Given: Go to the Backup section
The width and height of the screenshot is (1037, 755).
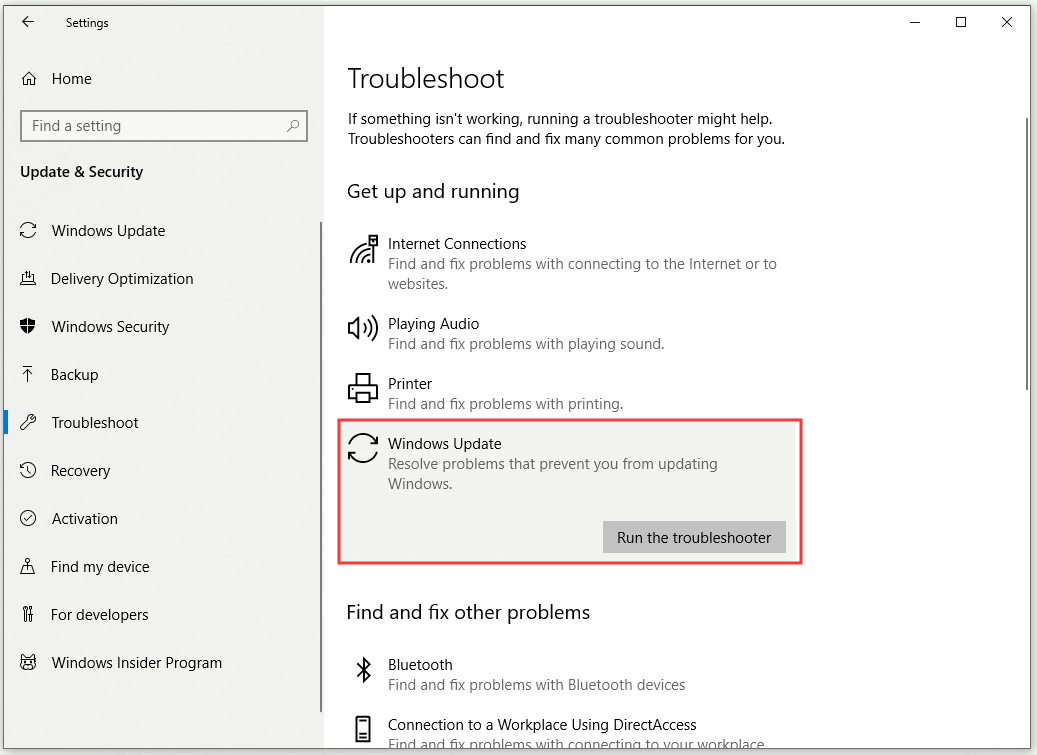Looking at the screenshot, I should click(75, 375).
